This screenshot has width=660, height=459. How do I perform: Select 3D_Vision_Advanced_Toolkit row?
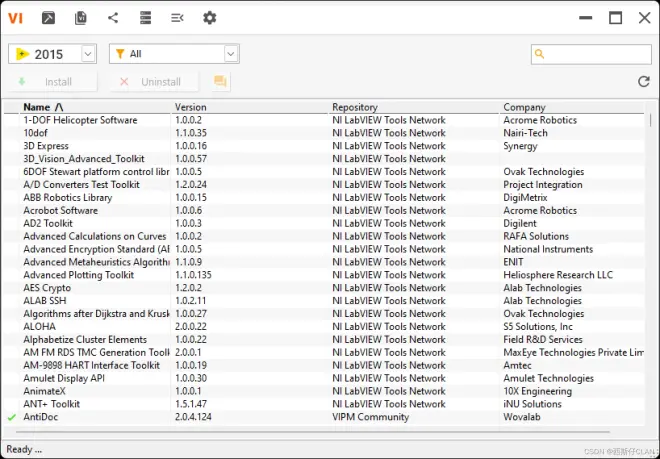[x=324, y=159]
